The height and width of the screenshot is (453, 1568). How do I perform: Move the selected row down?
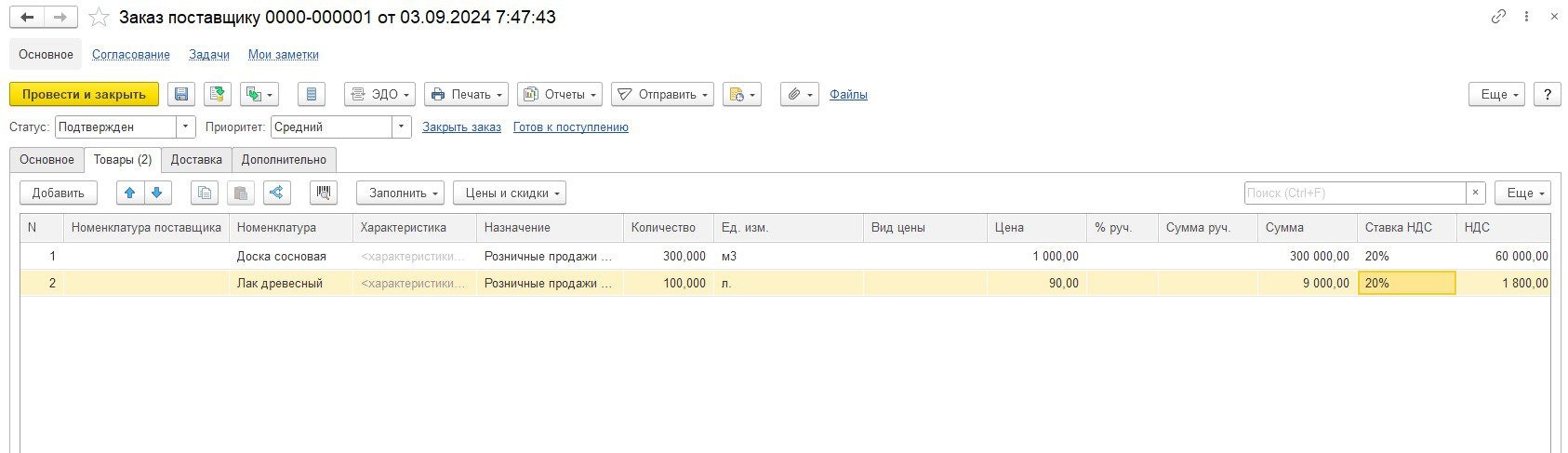[156, 193]
